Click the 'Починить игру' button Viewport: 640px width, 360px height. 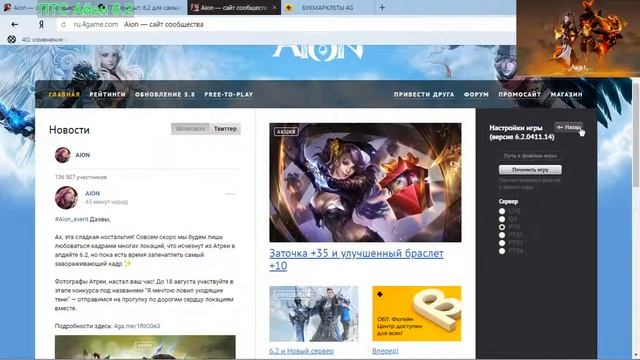530,170
